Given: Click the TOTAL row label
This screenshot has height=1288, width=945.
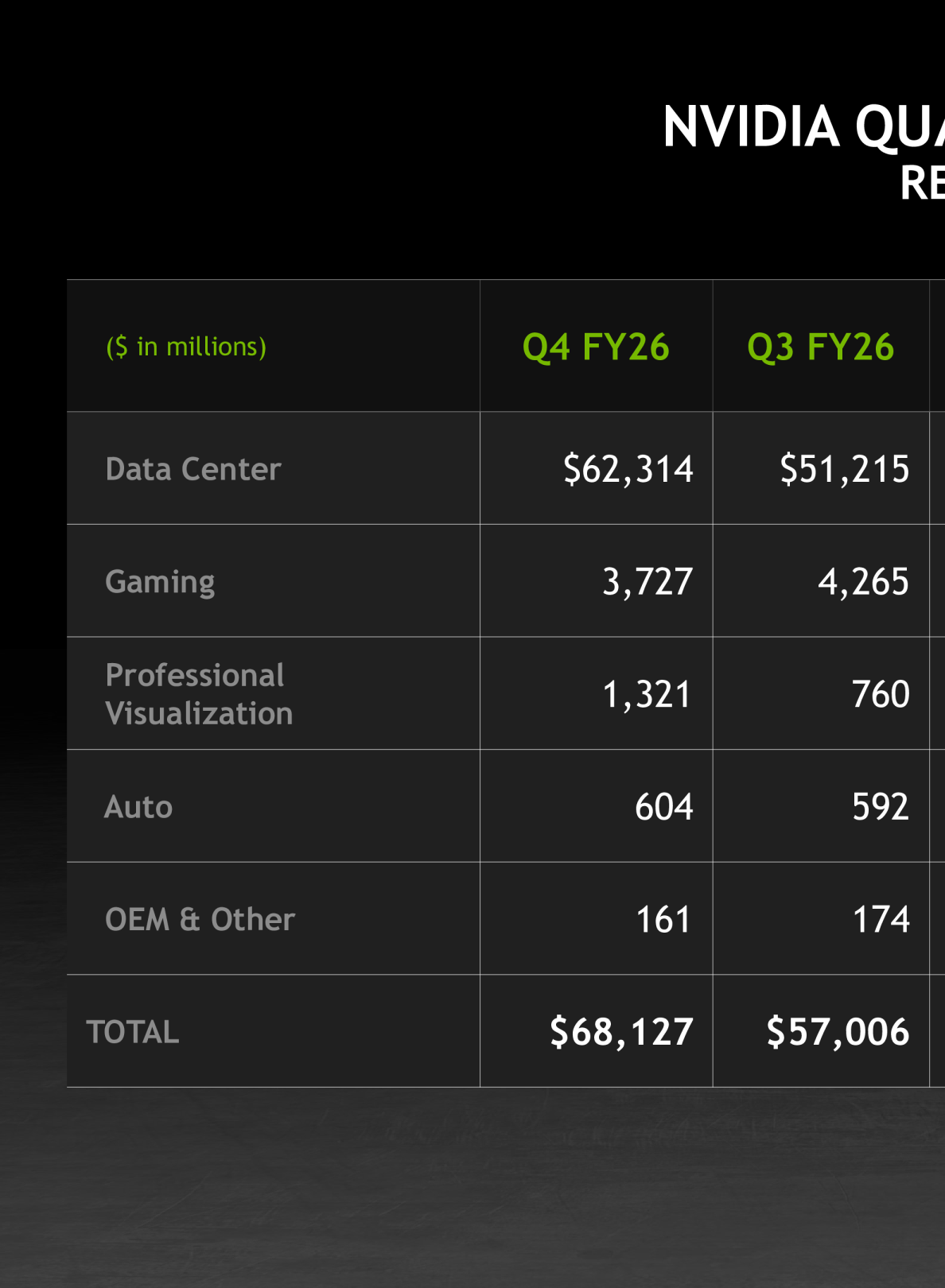Looking at the screenshot, I should (133, 1032).
